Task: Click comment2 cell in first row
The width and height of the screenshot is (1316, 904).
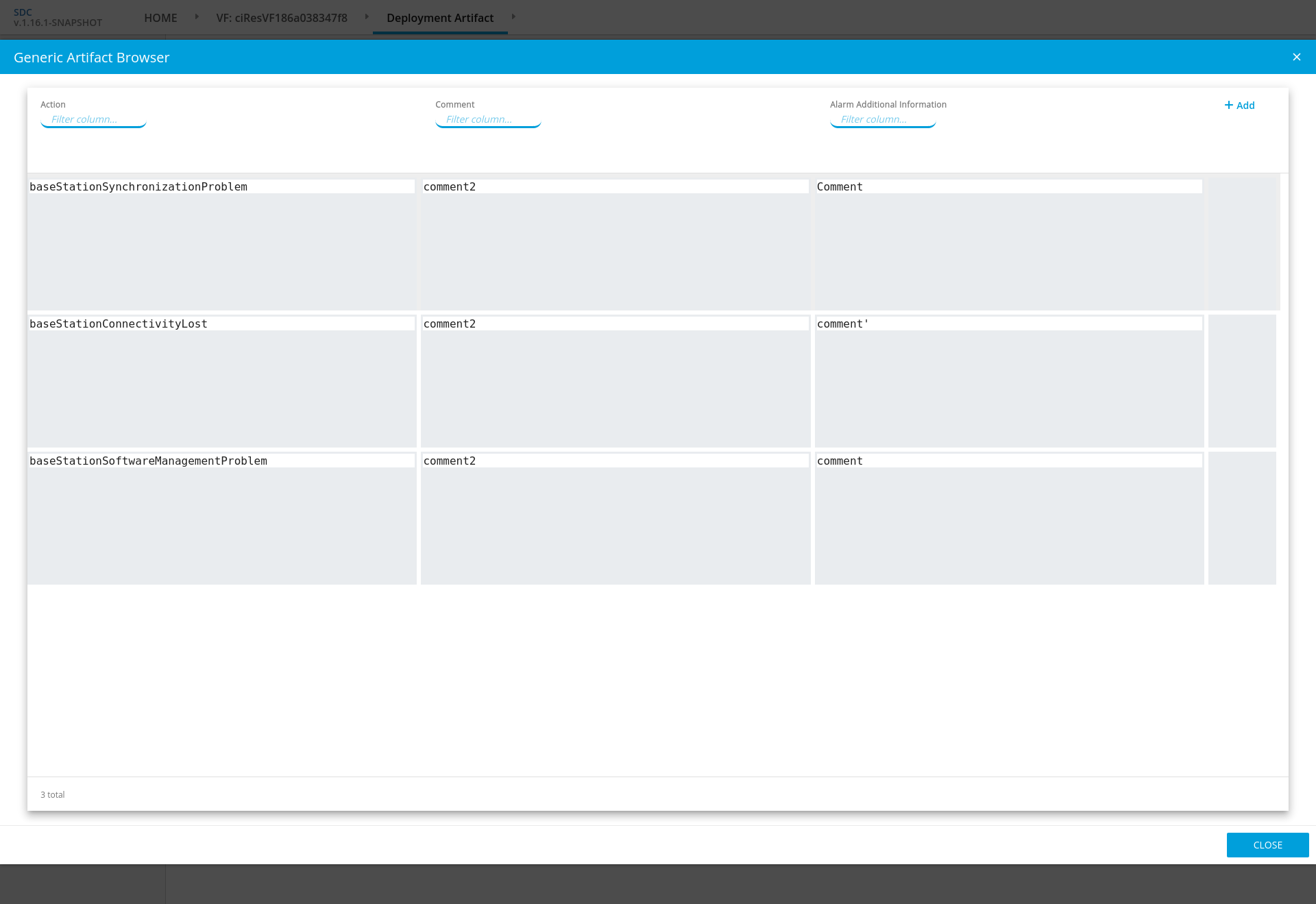Action: click(x=615, y=187)
